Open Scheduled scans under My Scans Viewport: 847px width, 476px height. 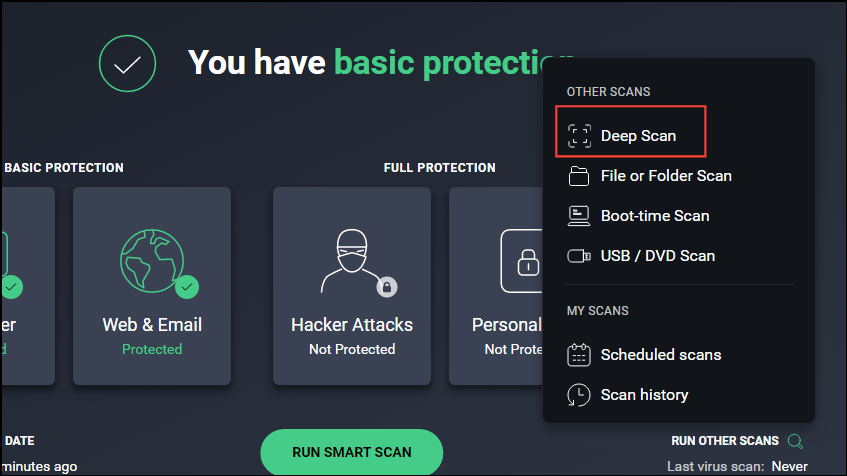pyautogui.click(x=660, y=355)
